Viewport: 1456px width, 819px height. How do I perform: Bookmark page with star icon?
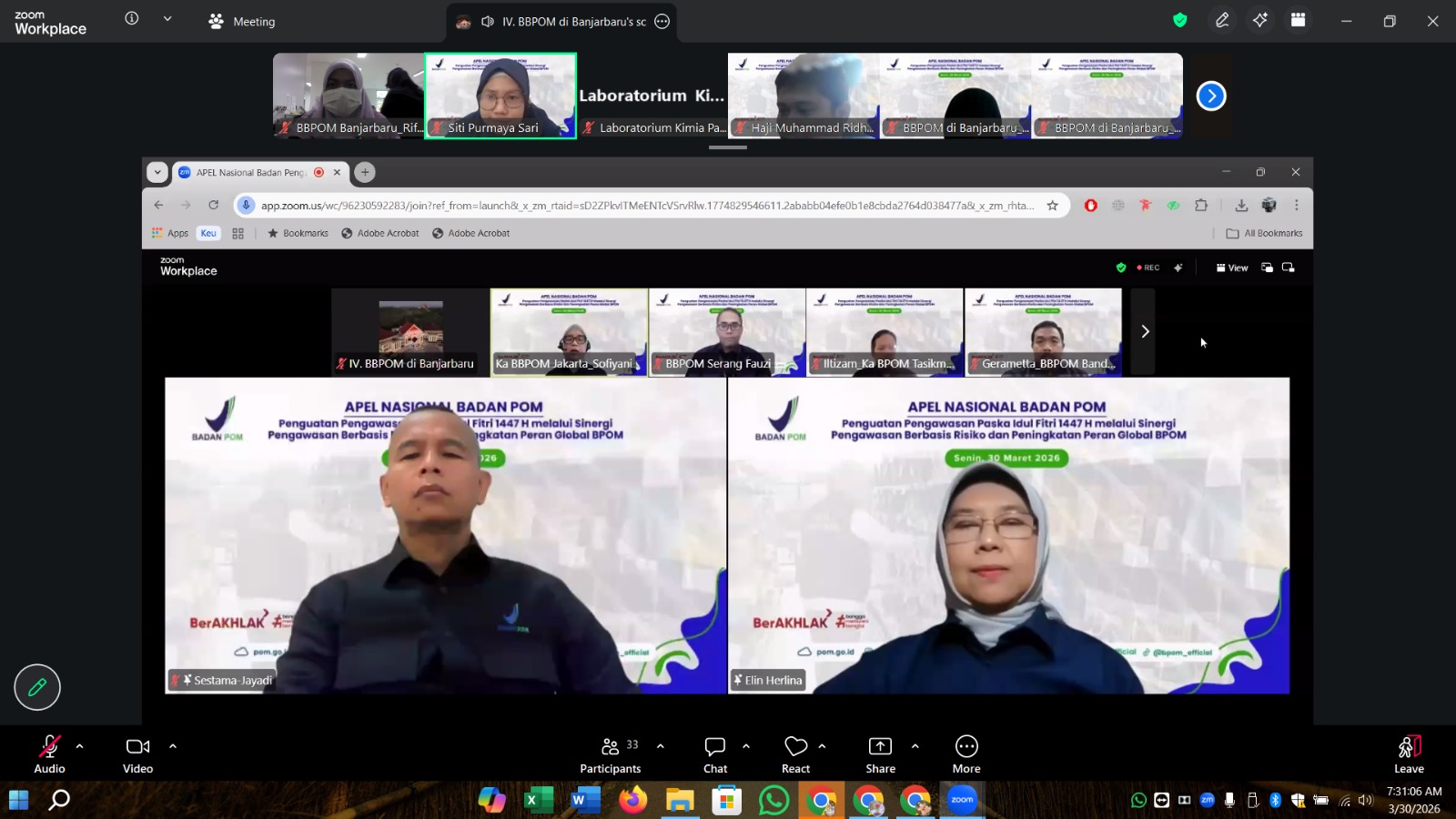click(1053, 206)
